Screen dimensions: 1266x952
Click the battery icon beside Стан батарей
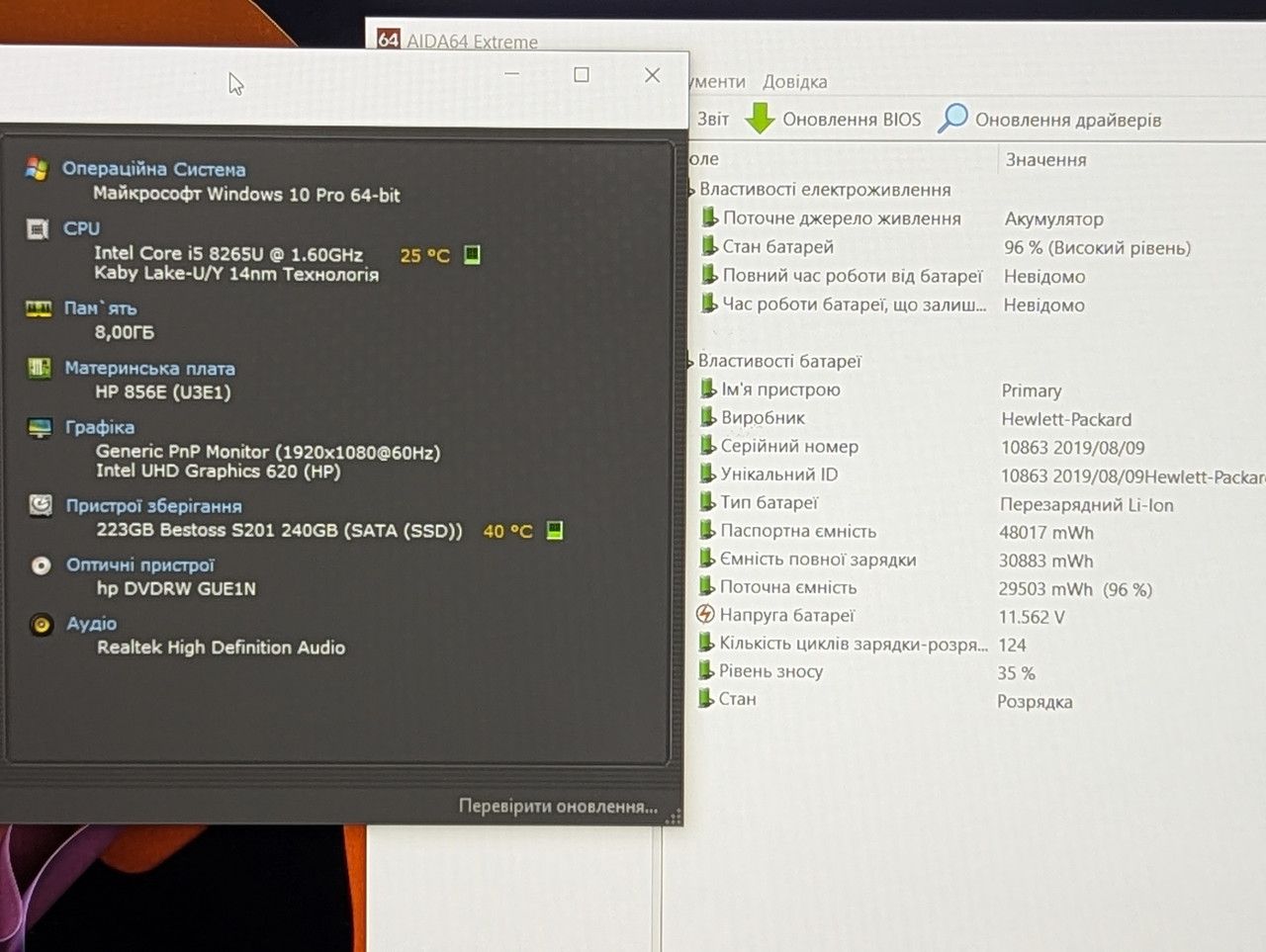709,246
